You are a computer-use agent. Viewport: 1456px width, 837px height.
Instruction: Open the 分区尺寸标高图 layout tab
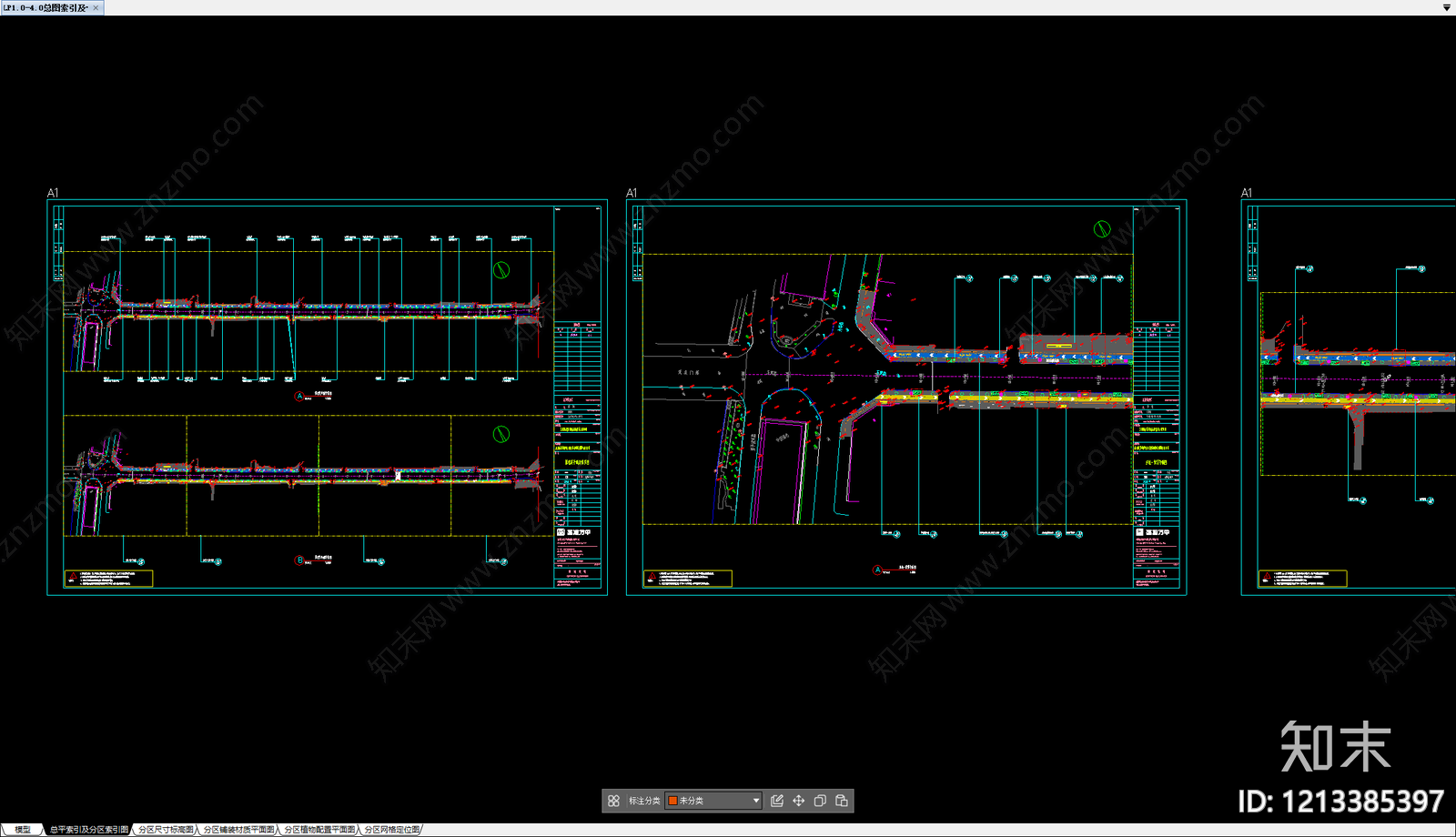(x=166, y=830)
